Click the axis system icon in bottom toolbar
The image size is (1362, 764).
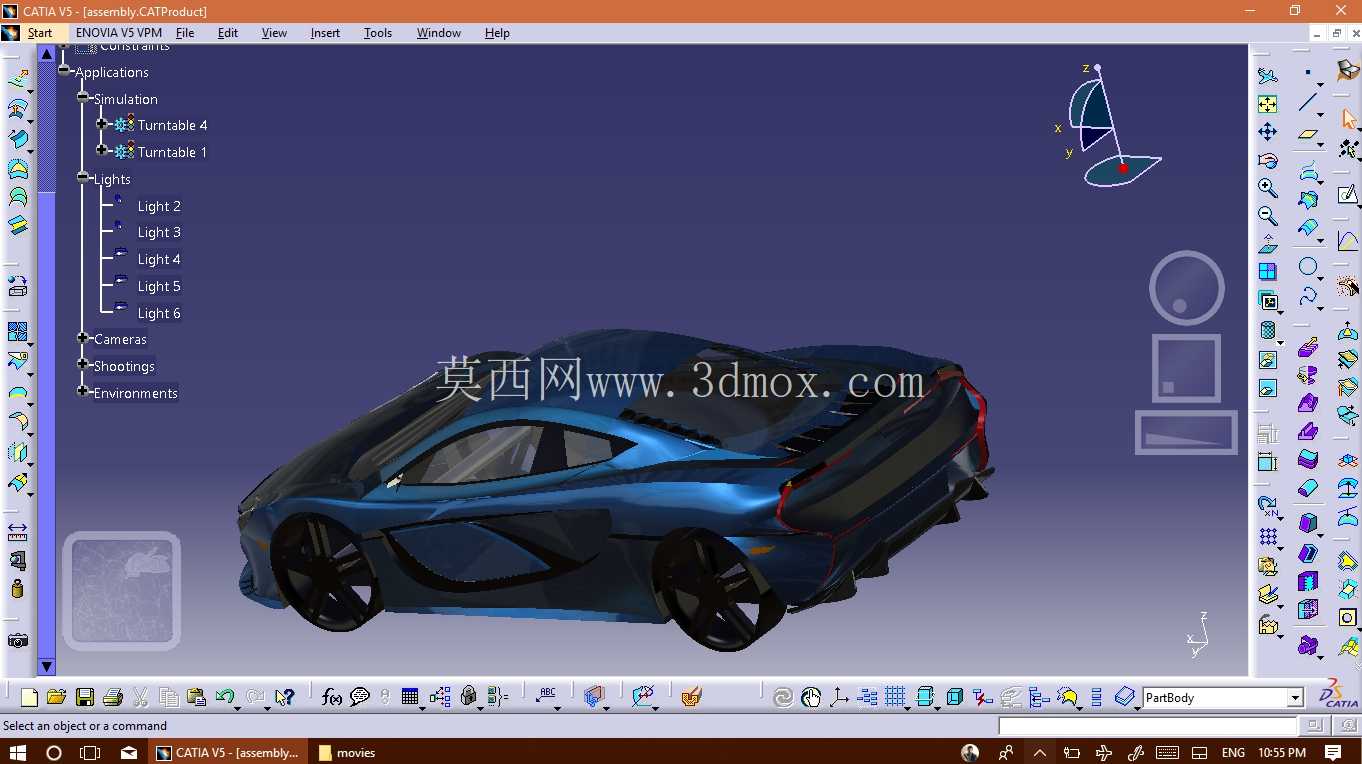pyautogui.click(x=839, y=697)
